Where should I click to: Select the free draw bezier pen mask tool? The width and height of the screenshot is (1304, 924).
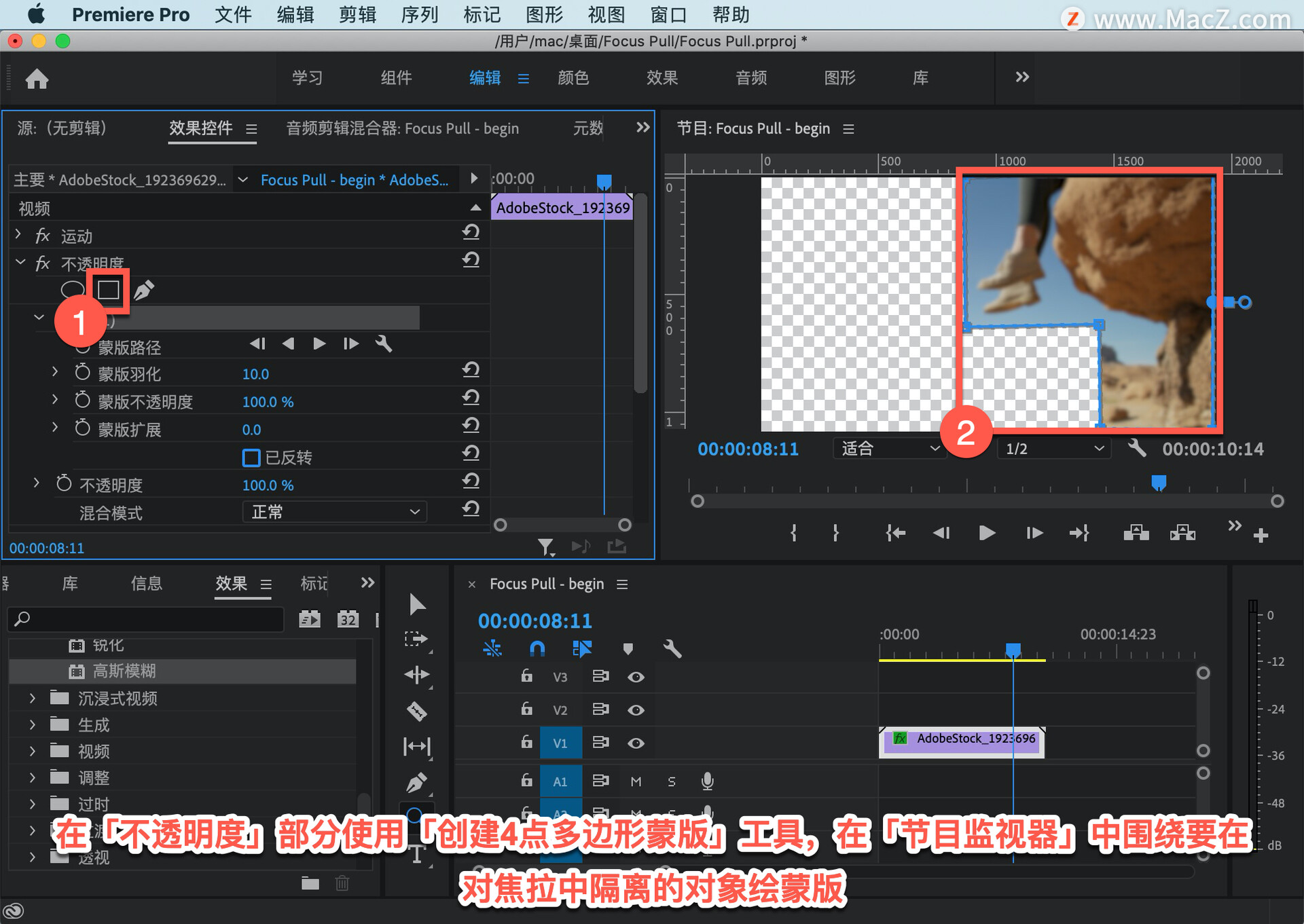click(x=143, y=290)
